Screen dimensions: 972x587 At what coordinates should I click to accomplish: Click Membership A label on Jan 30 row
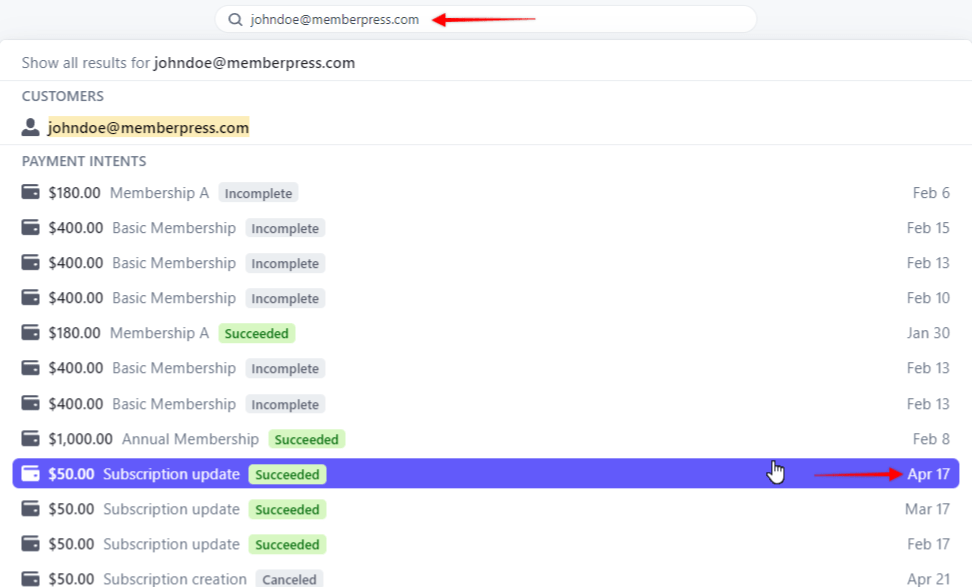[159, 333]
